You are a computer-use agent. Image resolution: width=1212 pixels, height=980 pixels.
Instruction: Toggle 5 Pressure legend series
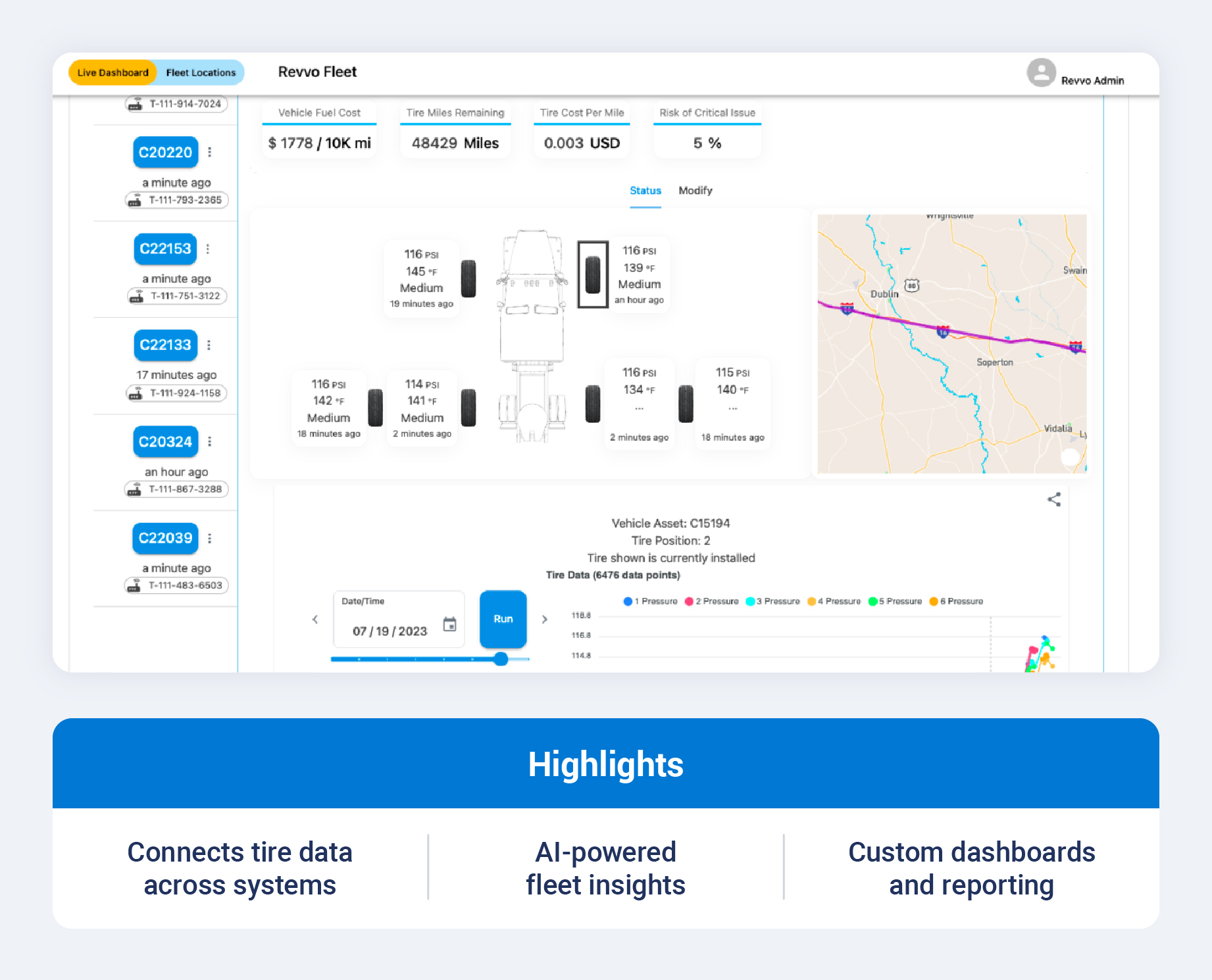[x=895, y=601]
